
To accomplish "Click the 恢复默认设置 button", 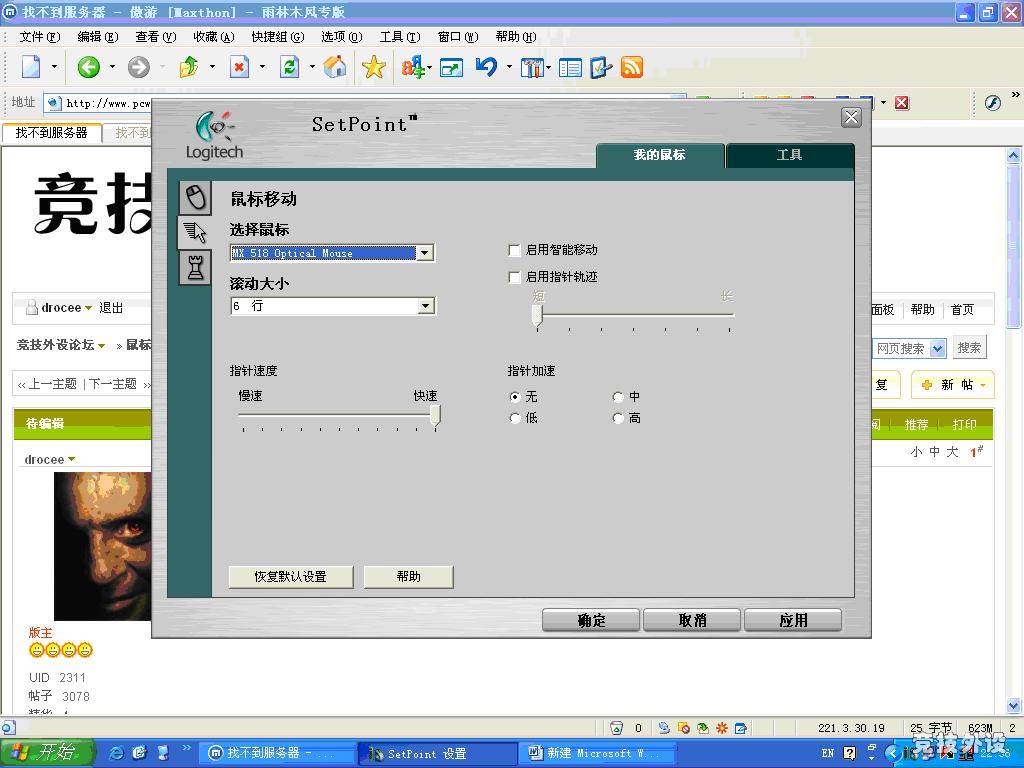I will point(291,577).
